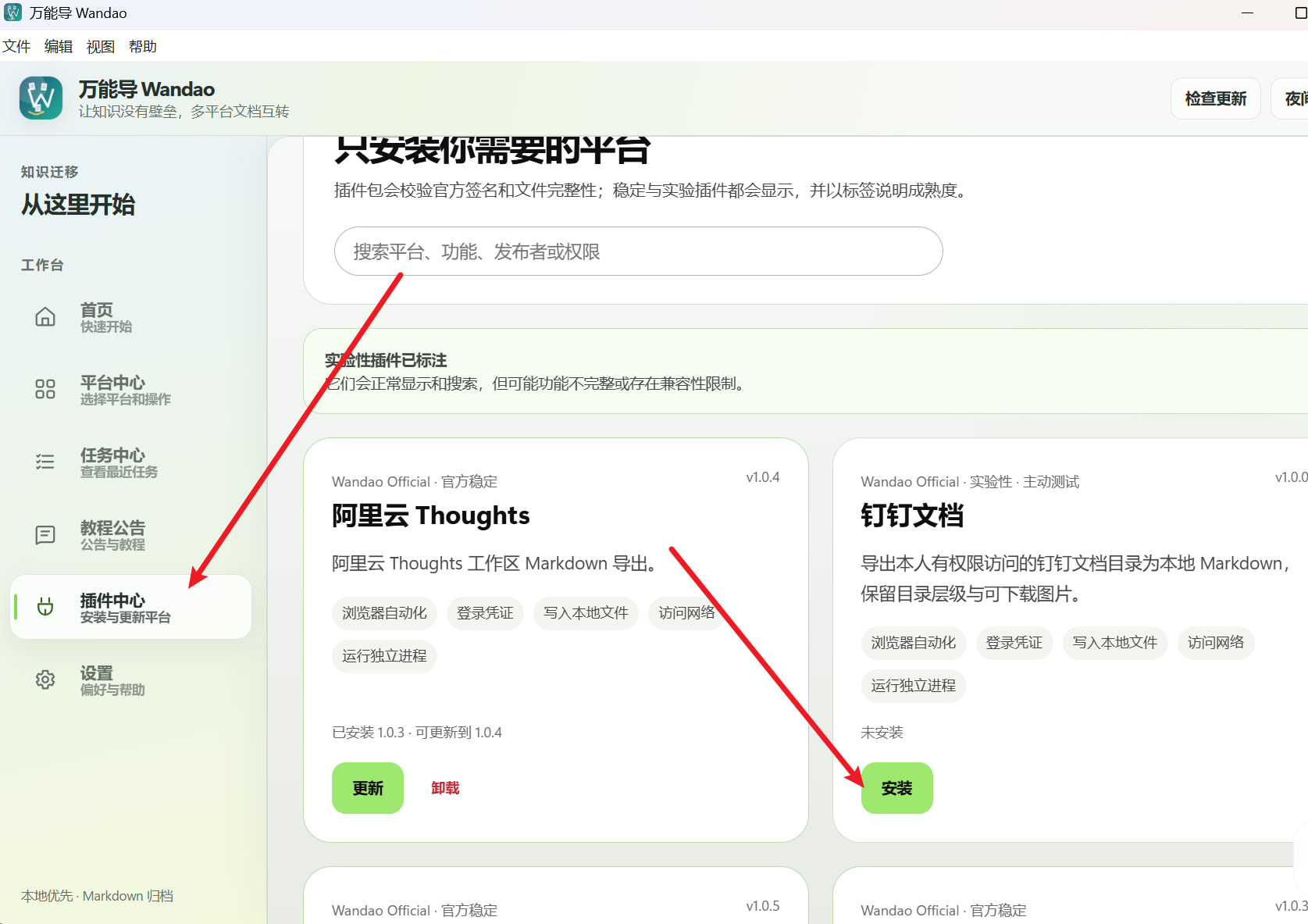
Task: Click 登录凭证 tag on 阿里云 Thoughts card
Action: click(485, 613)
